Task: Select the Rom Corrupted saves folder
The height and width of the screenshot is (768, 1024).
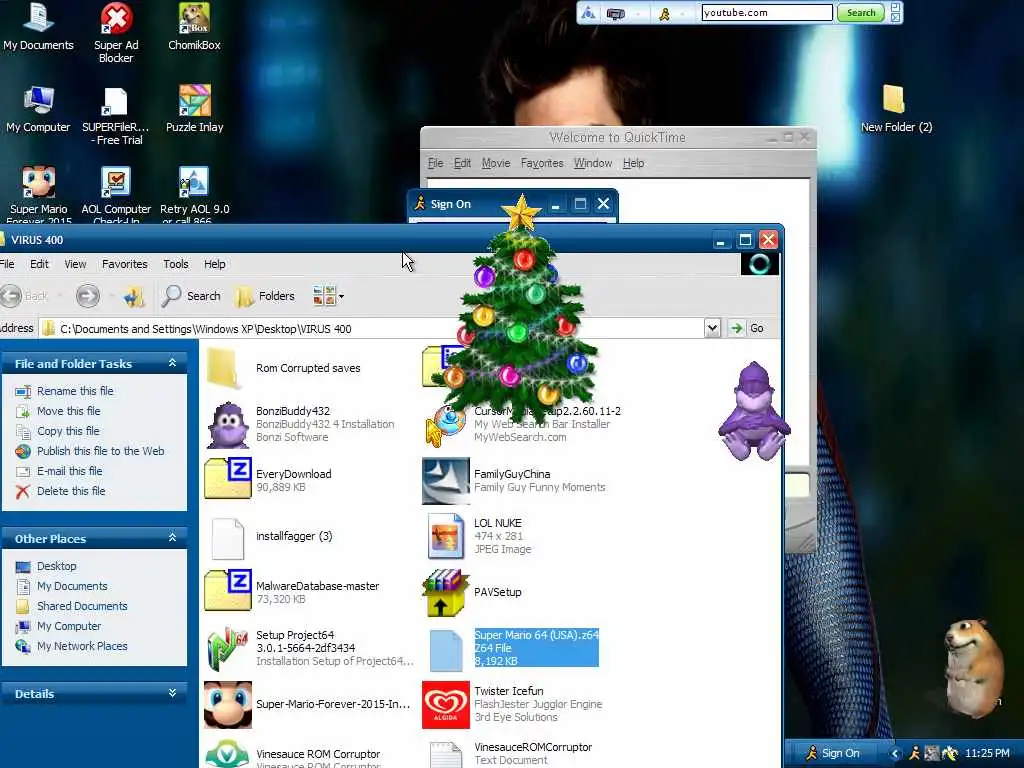Action: click(x=284, y=368)
